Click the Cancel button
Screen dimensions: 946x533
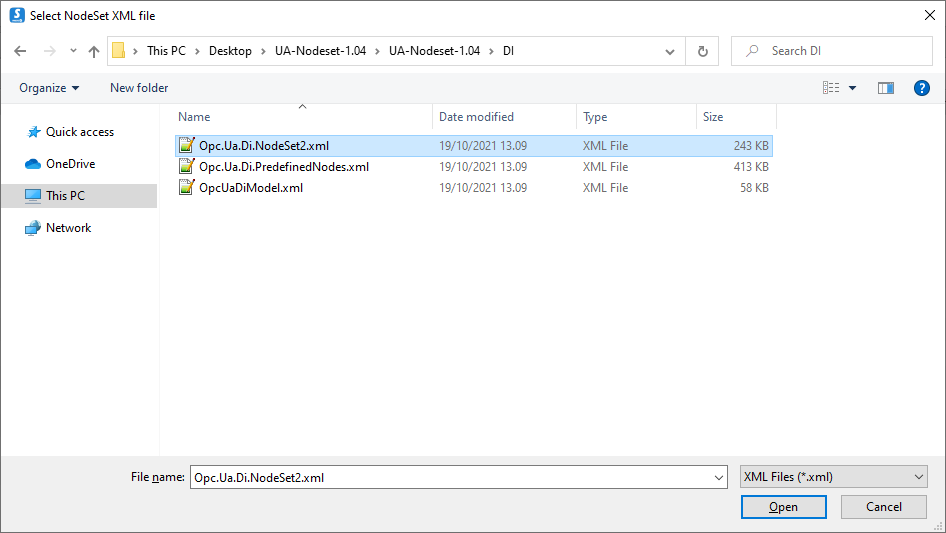[883, 507]
